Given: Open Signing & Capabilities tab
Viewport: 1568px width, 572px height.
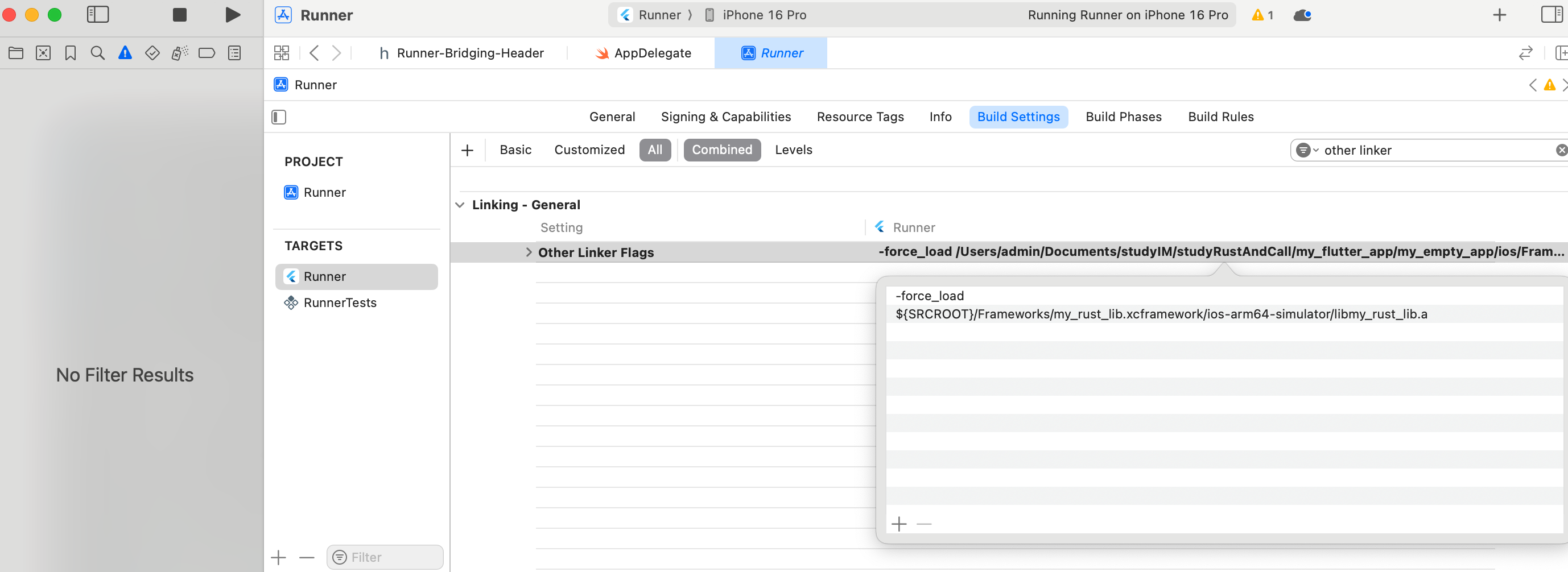Looking at the screenshot, I should [725, 117].
